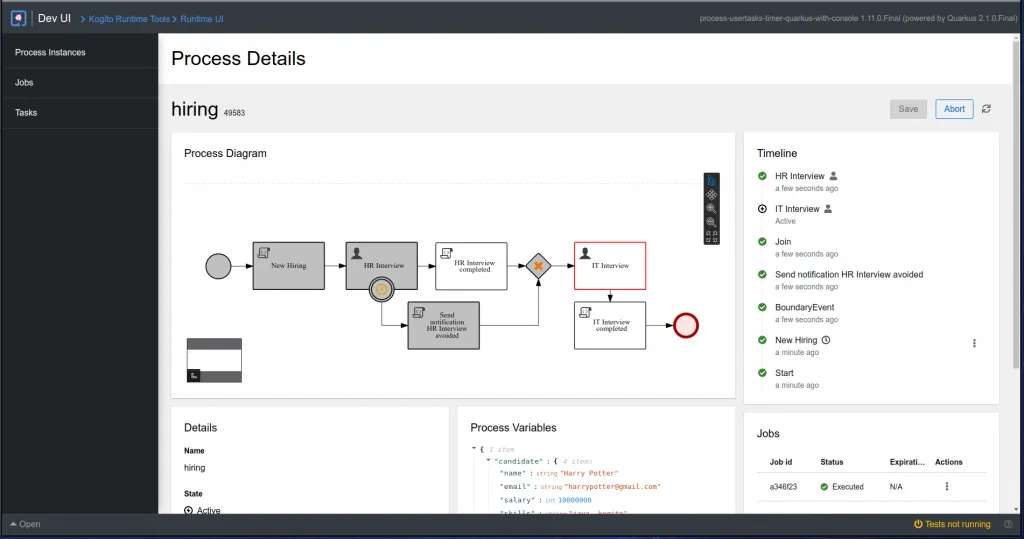Click the Job id a346f23 cell
This screenshot has height=539, width=1024.
pyautogui.click(x=783, y=487)
